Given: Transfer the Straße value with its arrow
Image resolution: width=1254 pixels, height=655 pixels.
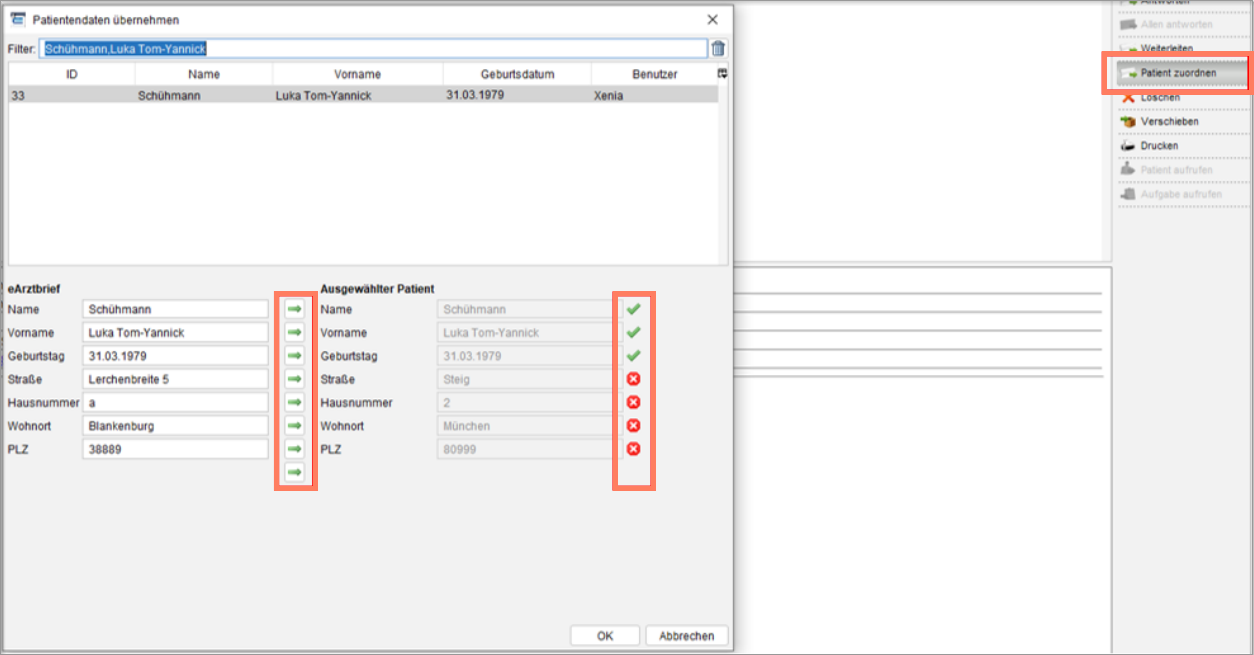Looking at the screenshot, I should tap(294, 379).
